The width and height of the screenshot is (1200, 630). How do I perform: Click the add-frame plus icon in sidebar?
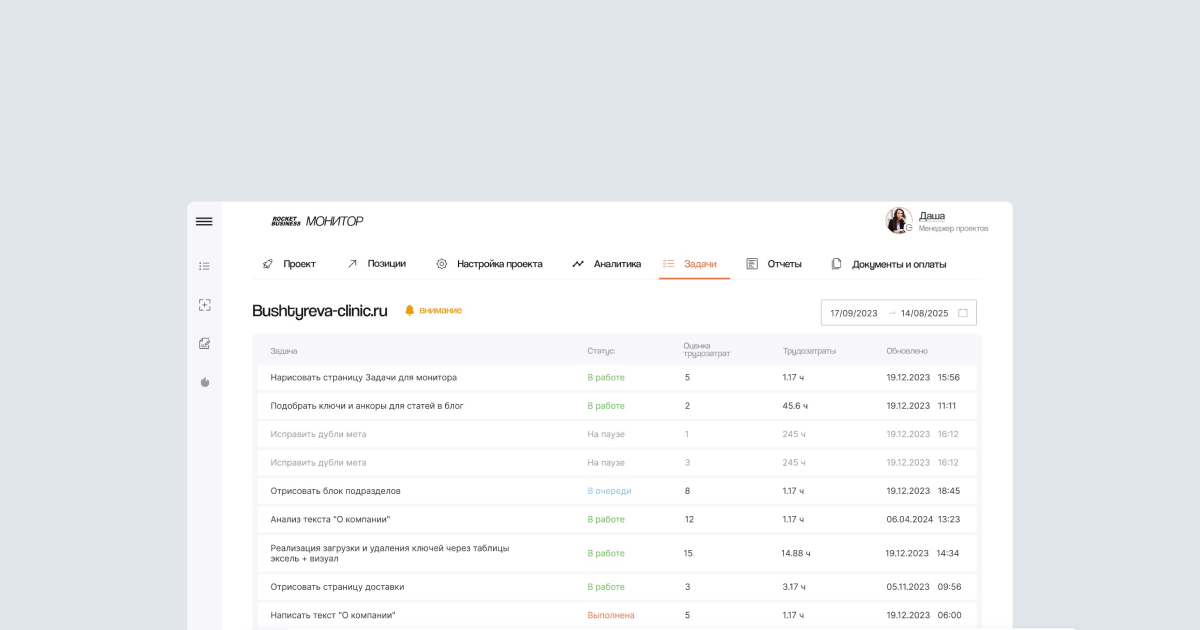tap(204, 305)
